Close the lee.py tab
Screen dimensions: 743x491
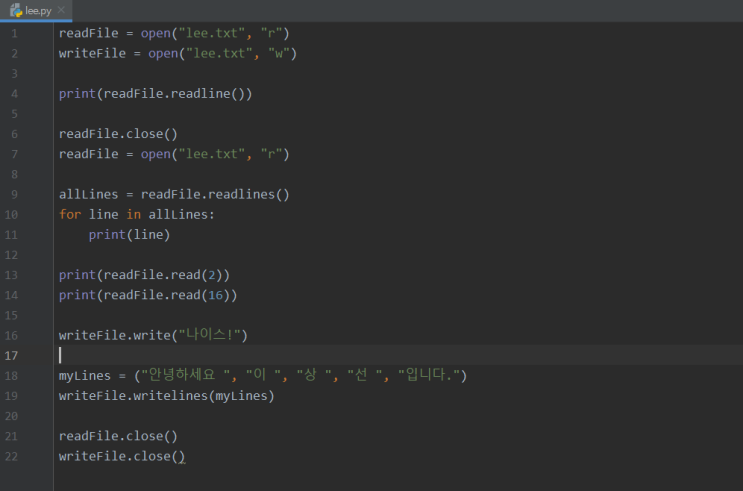pyautogui.click(x=61, y=10)
